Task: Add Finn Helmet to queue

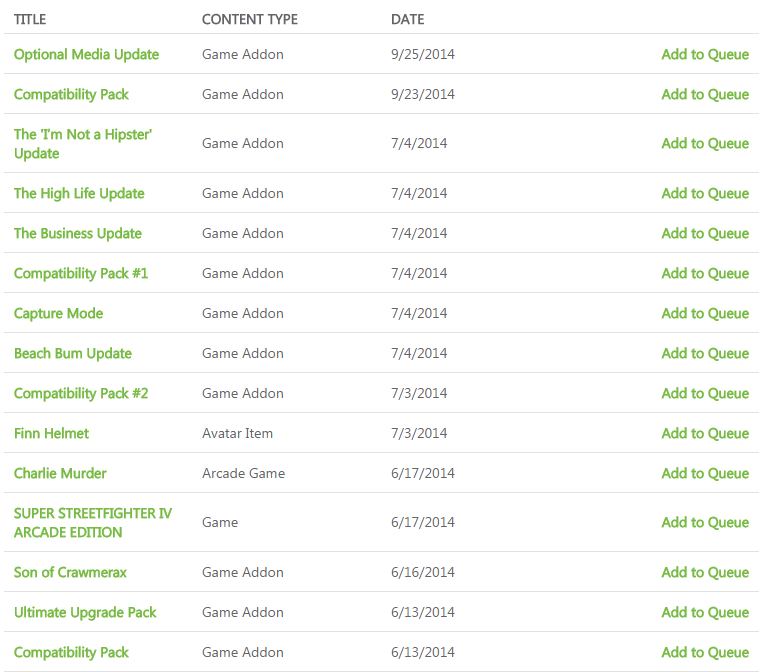Action: 705,433
